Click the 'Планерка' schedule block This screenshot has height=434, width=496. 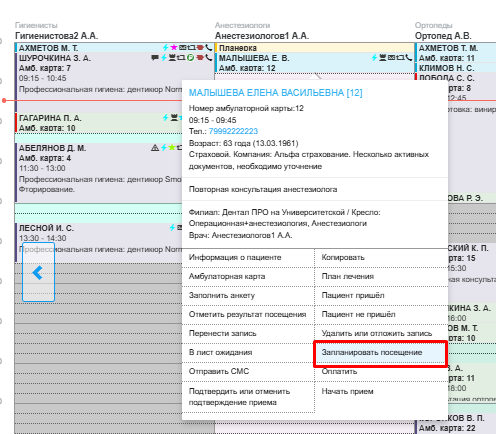(x=315, y=48)
